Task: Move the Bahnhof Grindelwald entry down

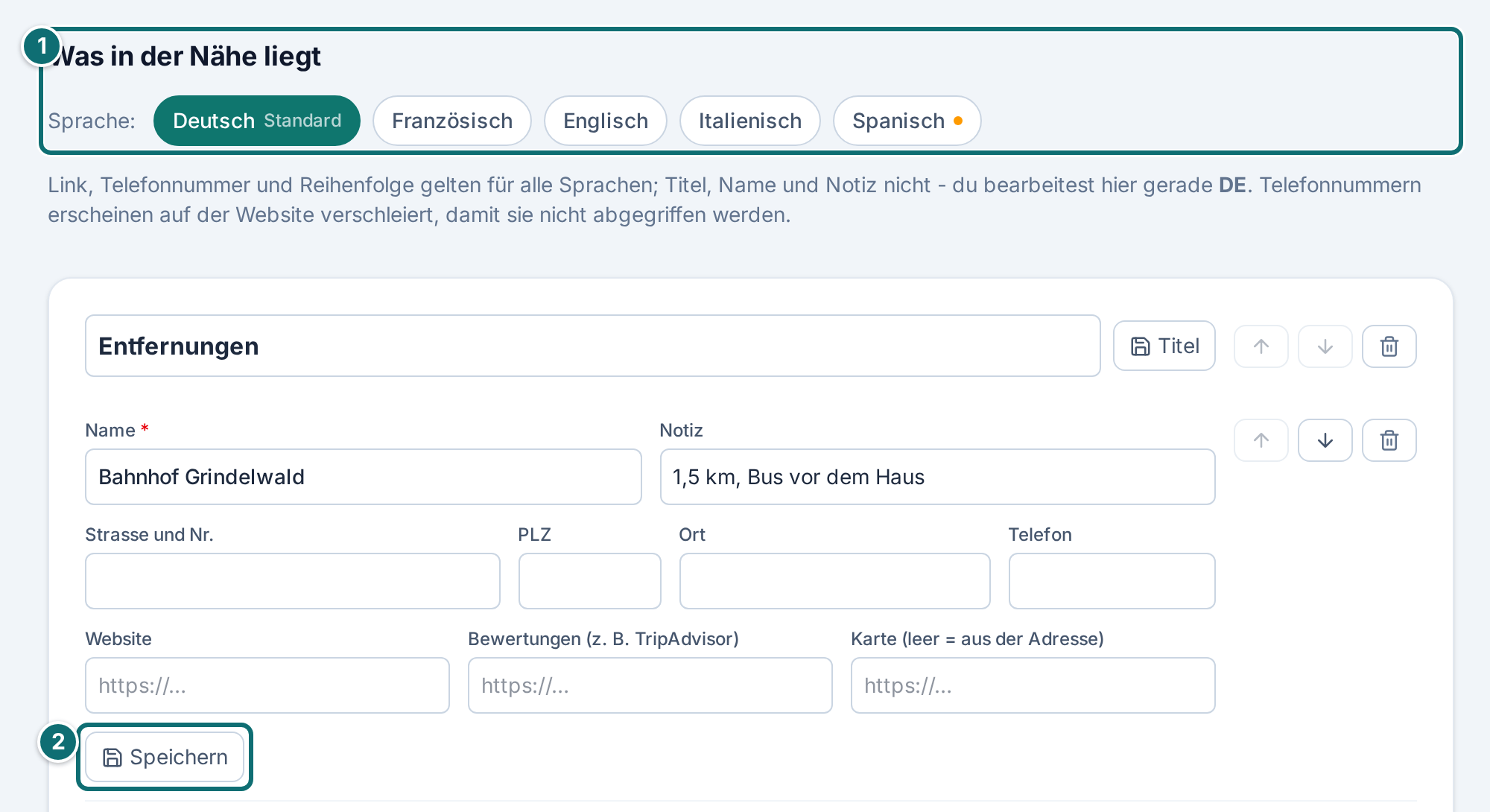Action: [1325, 440]
